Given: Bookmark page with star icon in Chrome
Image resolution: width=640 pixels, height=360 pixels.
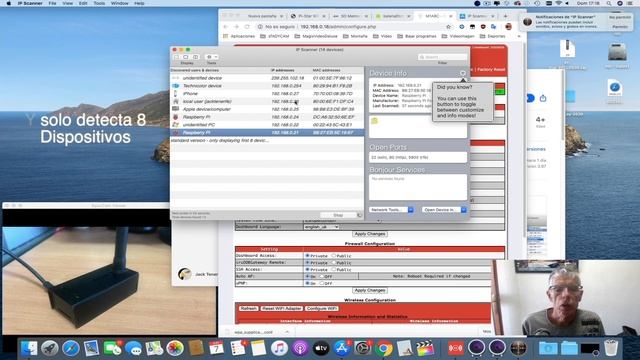Looking at the screenshot, I should (449, 27).
